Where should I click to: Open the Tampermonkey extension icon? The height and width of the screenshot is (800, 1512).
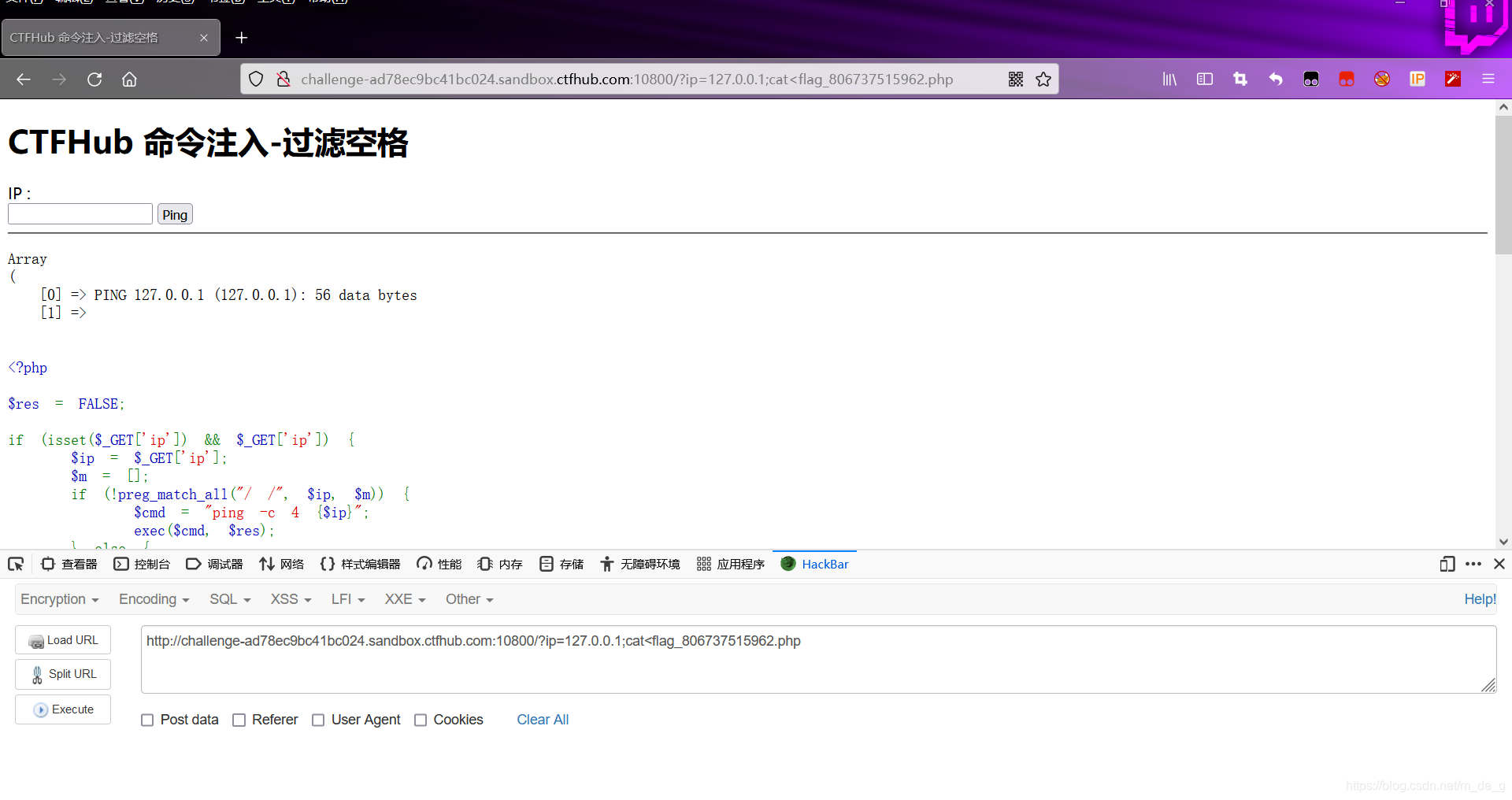[x=1311, y=80]
